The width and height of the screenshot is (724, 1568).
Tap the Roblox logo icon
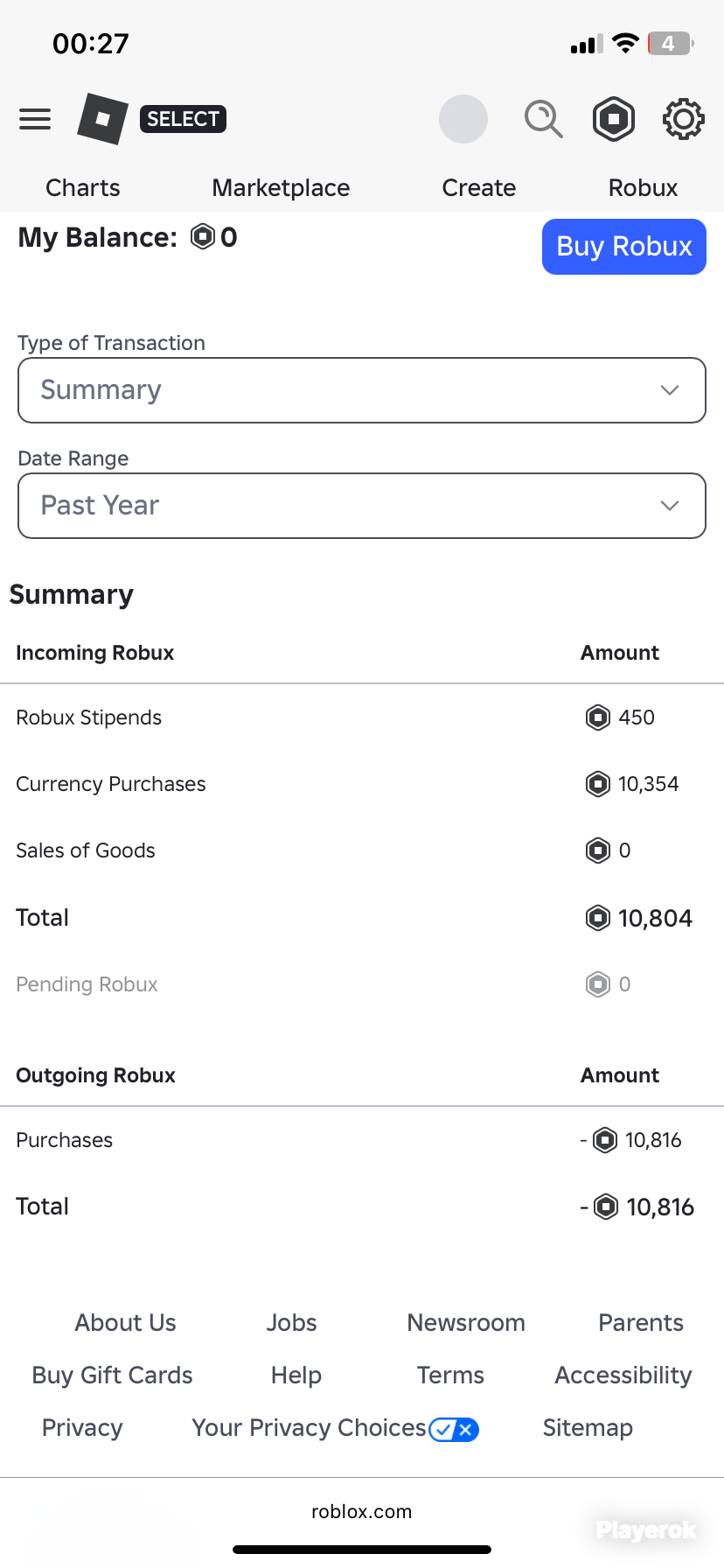pyautogui.click(x=102, y=118)
